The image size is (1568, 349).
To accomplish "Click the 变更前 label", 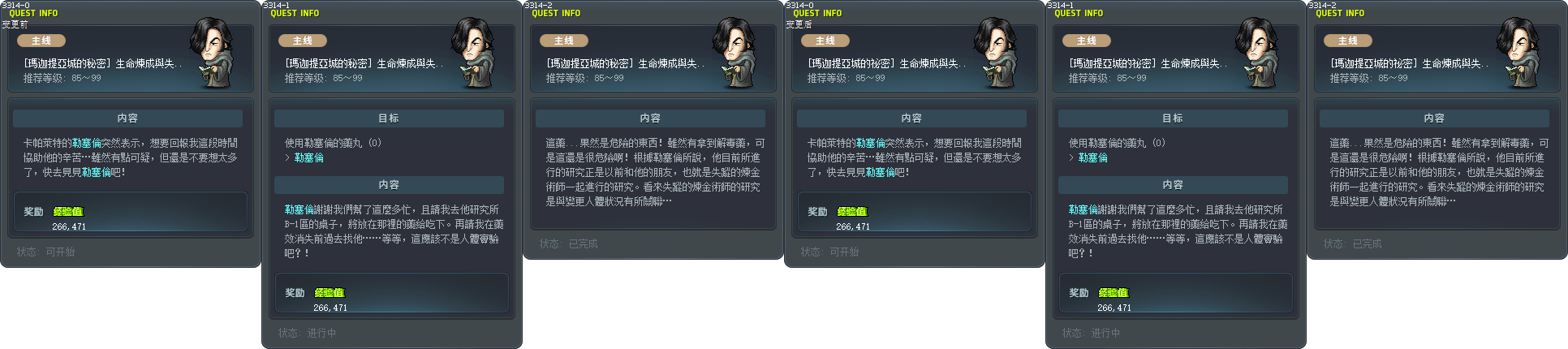I will [x=15, y=24].
